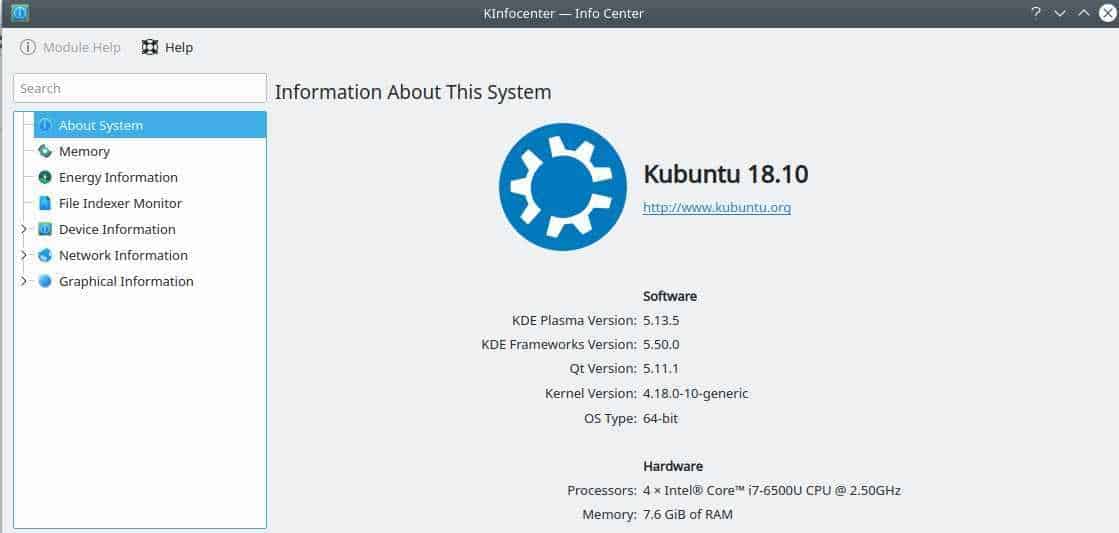This screenshot has height=533, width=1119.
Task: Expand the Device Information tree node
Action: click(x=24, y=230)
